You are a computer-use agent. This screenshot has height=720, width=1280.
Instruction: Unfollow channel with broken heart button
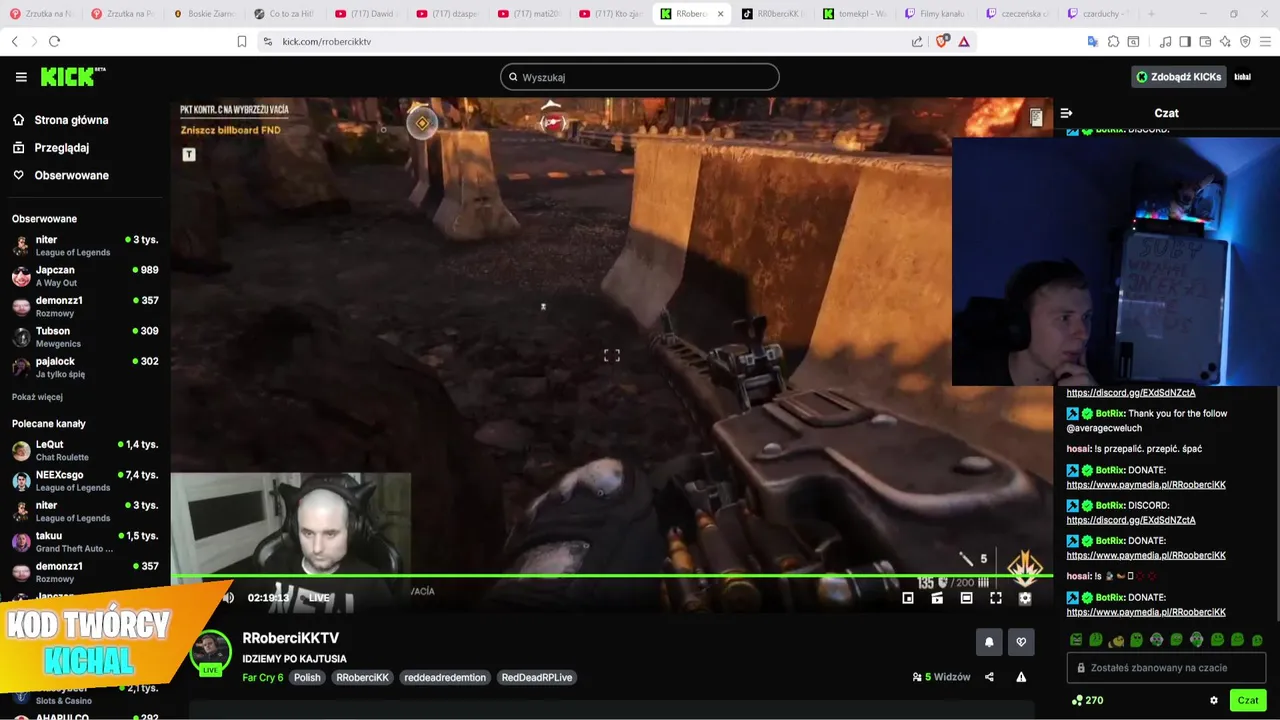coord(1021,642)
